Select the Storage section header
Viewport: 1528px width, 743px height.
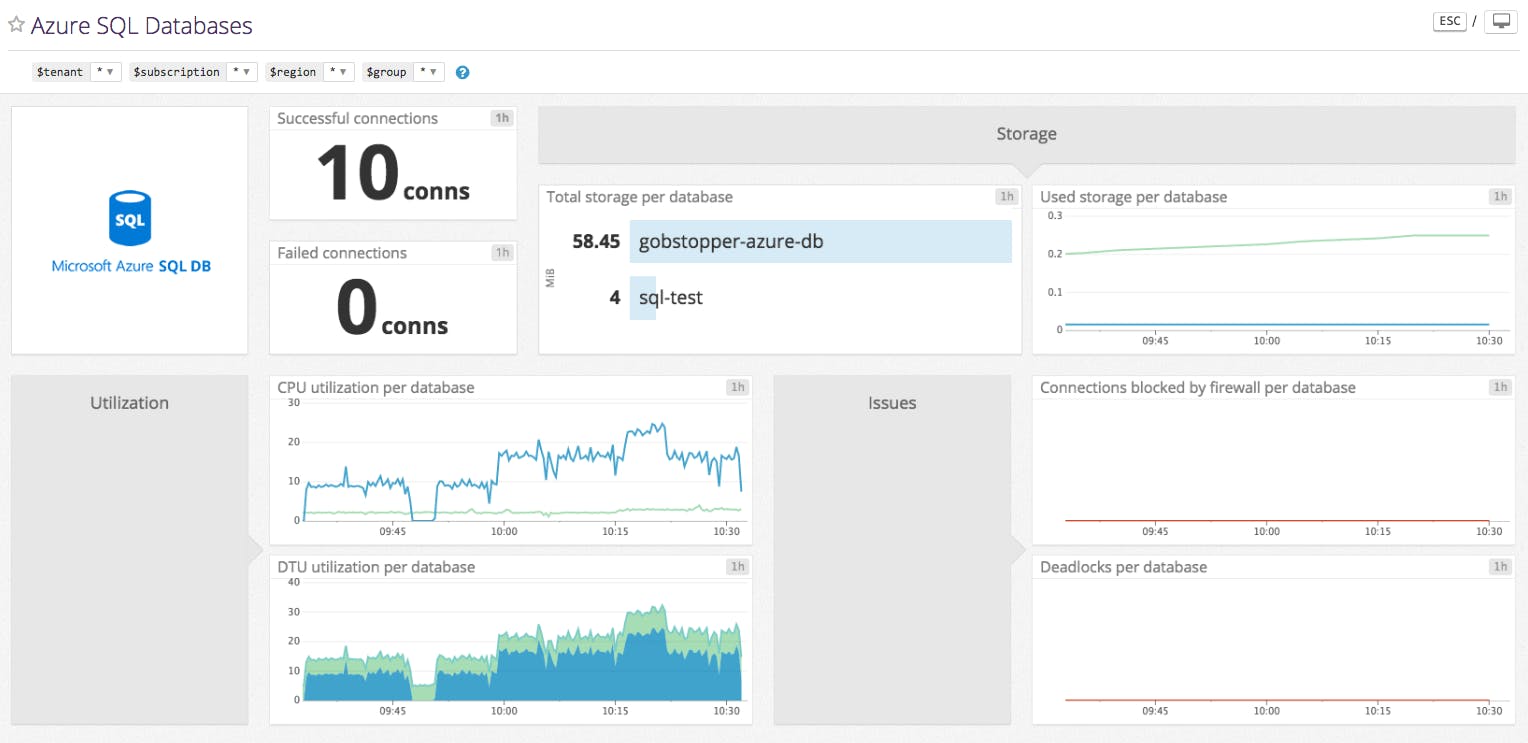point(1026,133)
